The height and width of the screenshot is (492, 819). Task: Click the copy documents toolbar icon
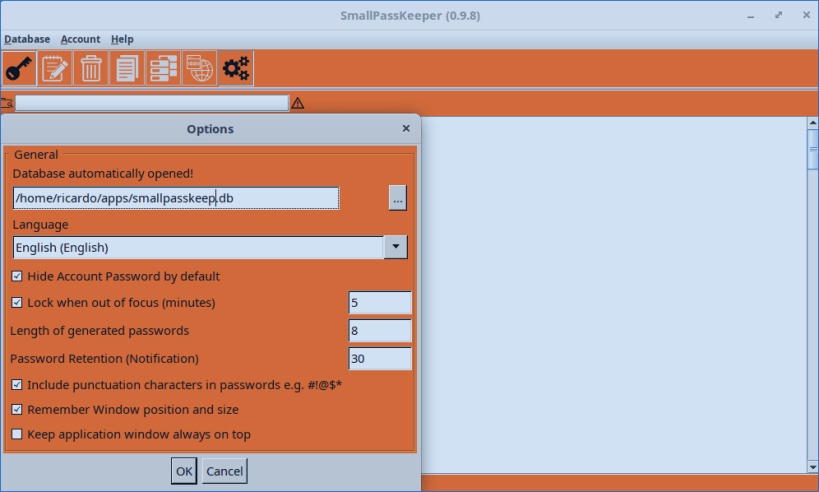point(127,68)
